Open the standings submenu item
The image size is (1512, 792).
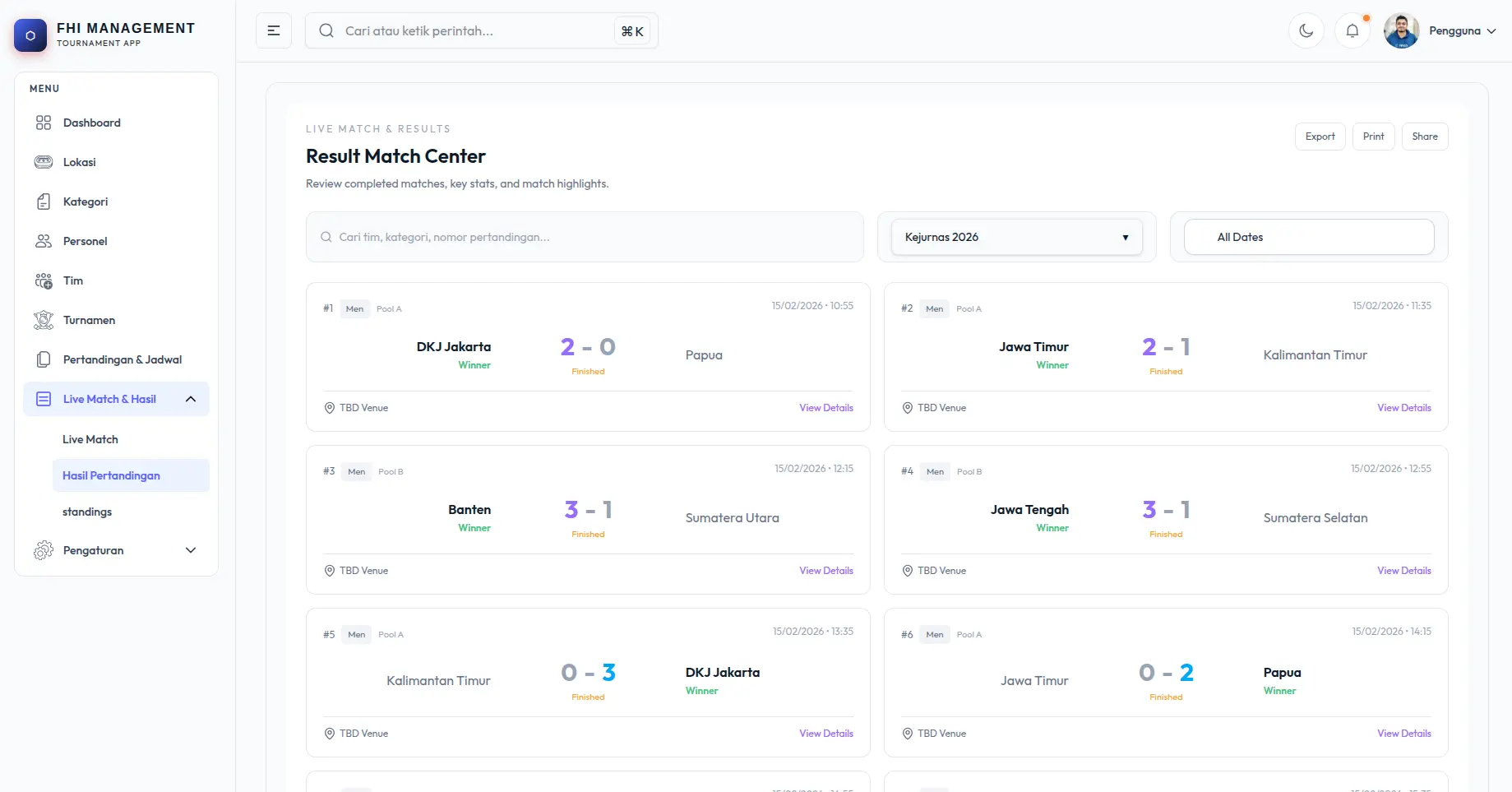87,512
